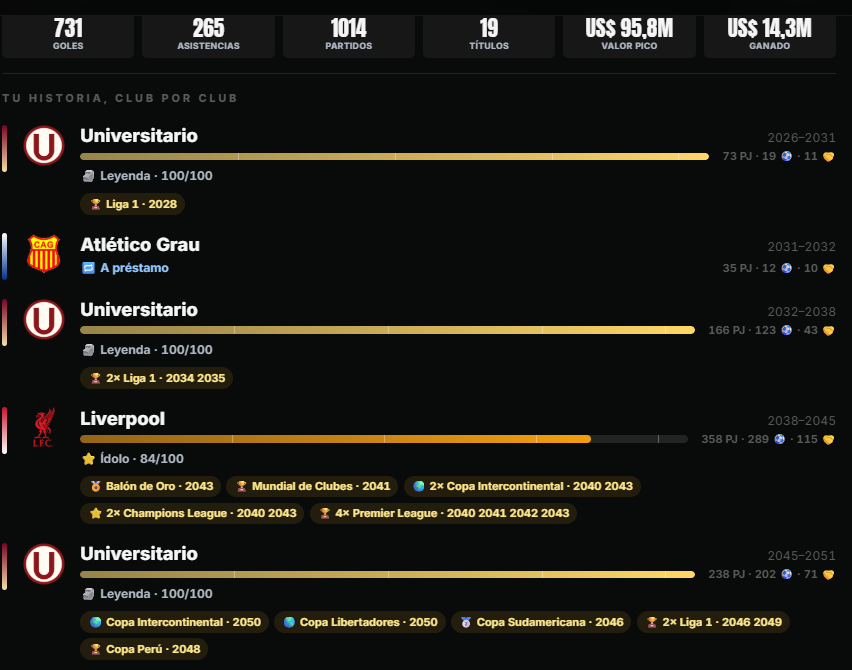The width and height of the screenshot is (852, 670).
Task: Click the scroll icon beside 2032–2038 Leyenda
Action: [88, 350]
